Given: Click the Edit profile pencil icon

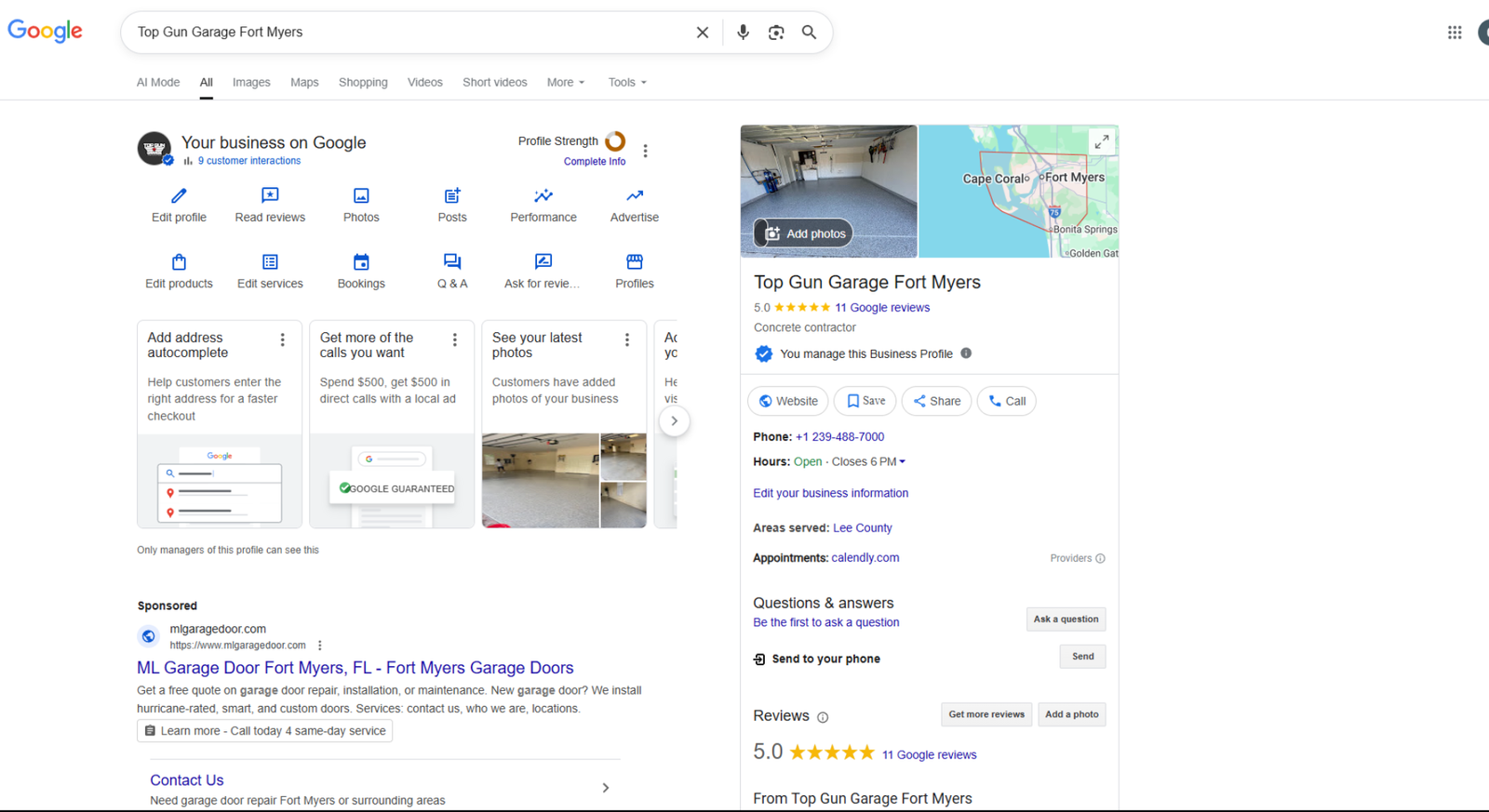Looking at the screenshot, I should click(x=179, y=195).
